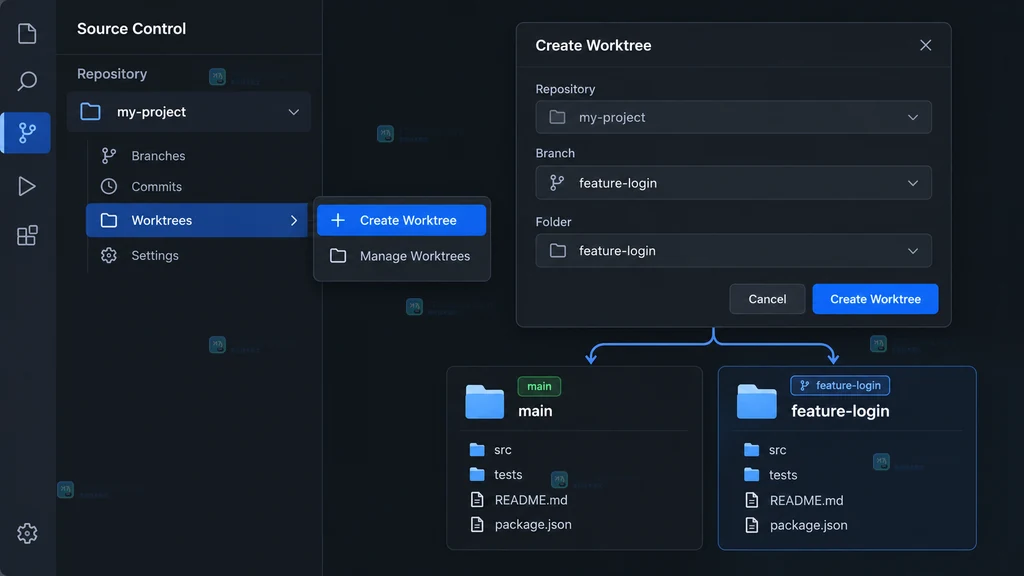The height and width of the screenshot is (576, 1024).
Task: Click tests label in main card
Action: (x=508, y=475)
